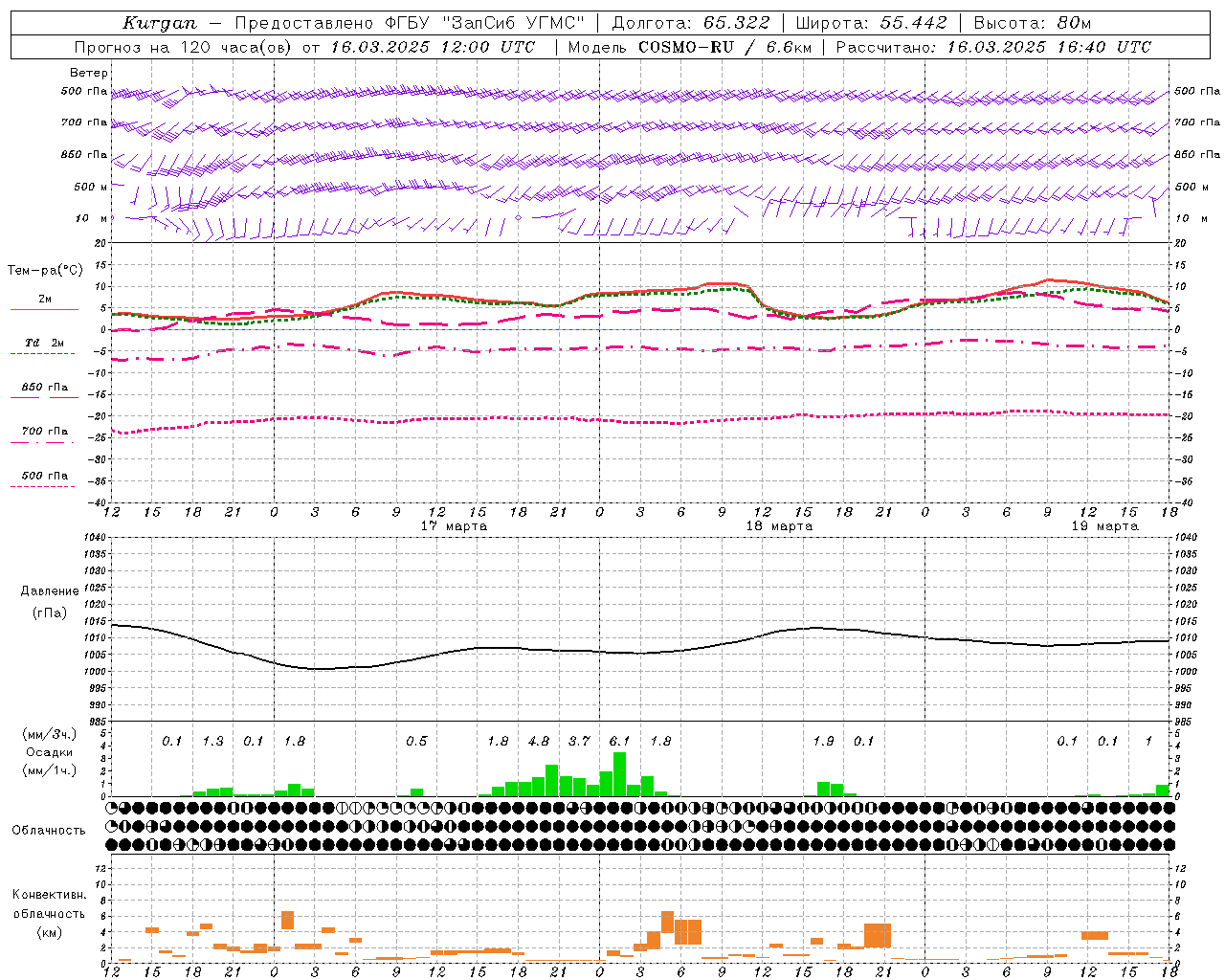Select the "Долгота: 65.322" longitude value
This screenshot has height=980, width=1225.
point(690,23)
